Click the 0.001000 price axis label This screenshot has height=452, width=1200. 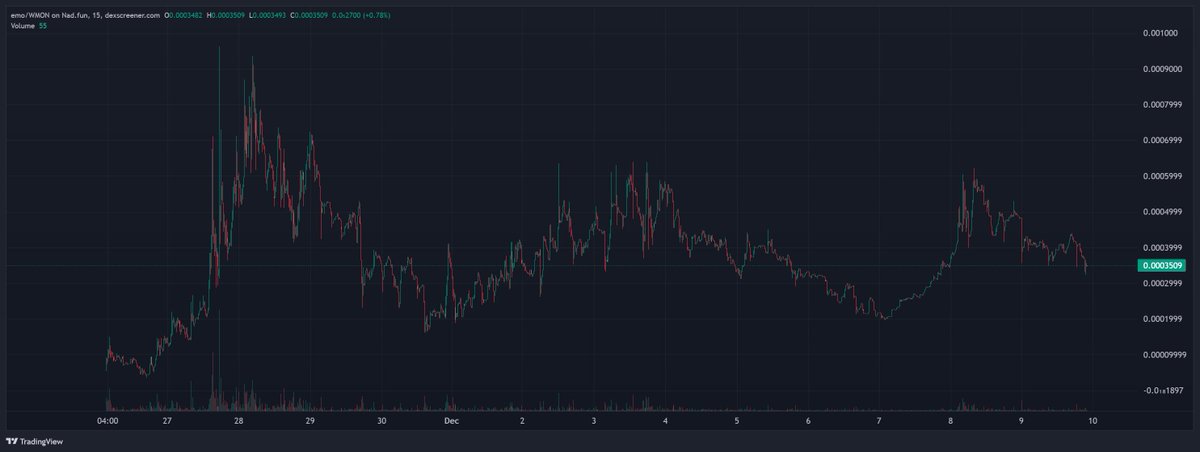(1161, 33)
